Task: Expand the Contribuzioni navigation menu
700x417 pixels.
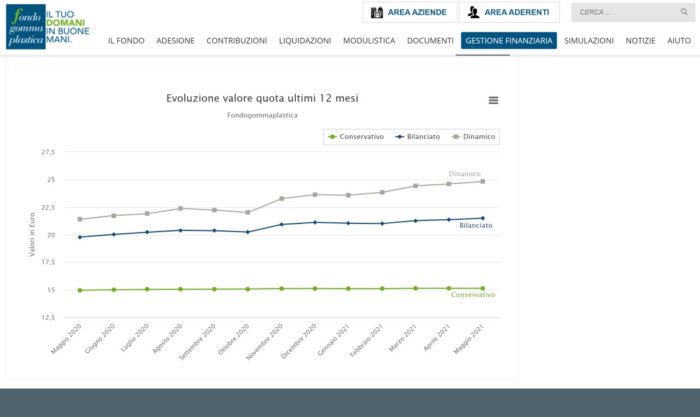Action: tap(236, 41)
